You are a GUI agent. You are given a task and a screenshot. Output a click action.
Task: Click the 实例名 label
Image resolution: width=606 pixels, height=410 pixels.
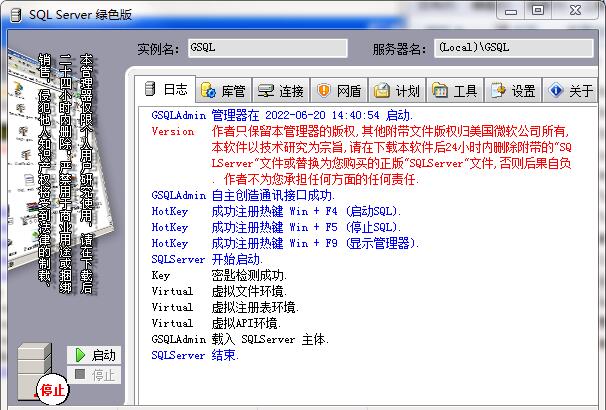158,49
